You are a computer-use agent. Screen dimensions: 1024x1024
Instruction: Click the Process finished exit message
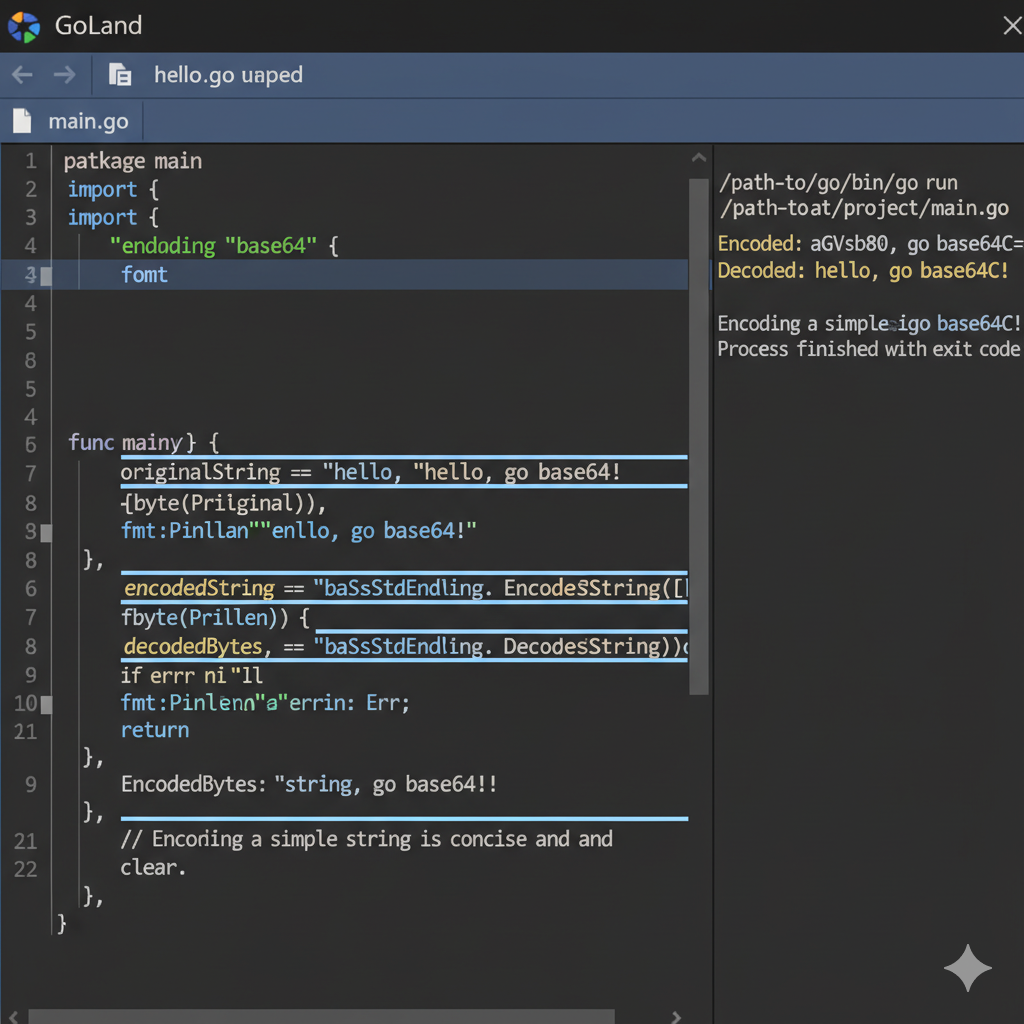(868, 349)
